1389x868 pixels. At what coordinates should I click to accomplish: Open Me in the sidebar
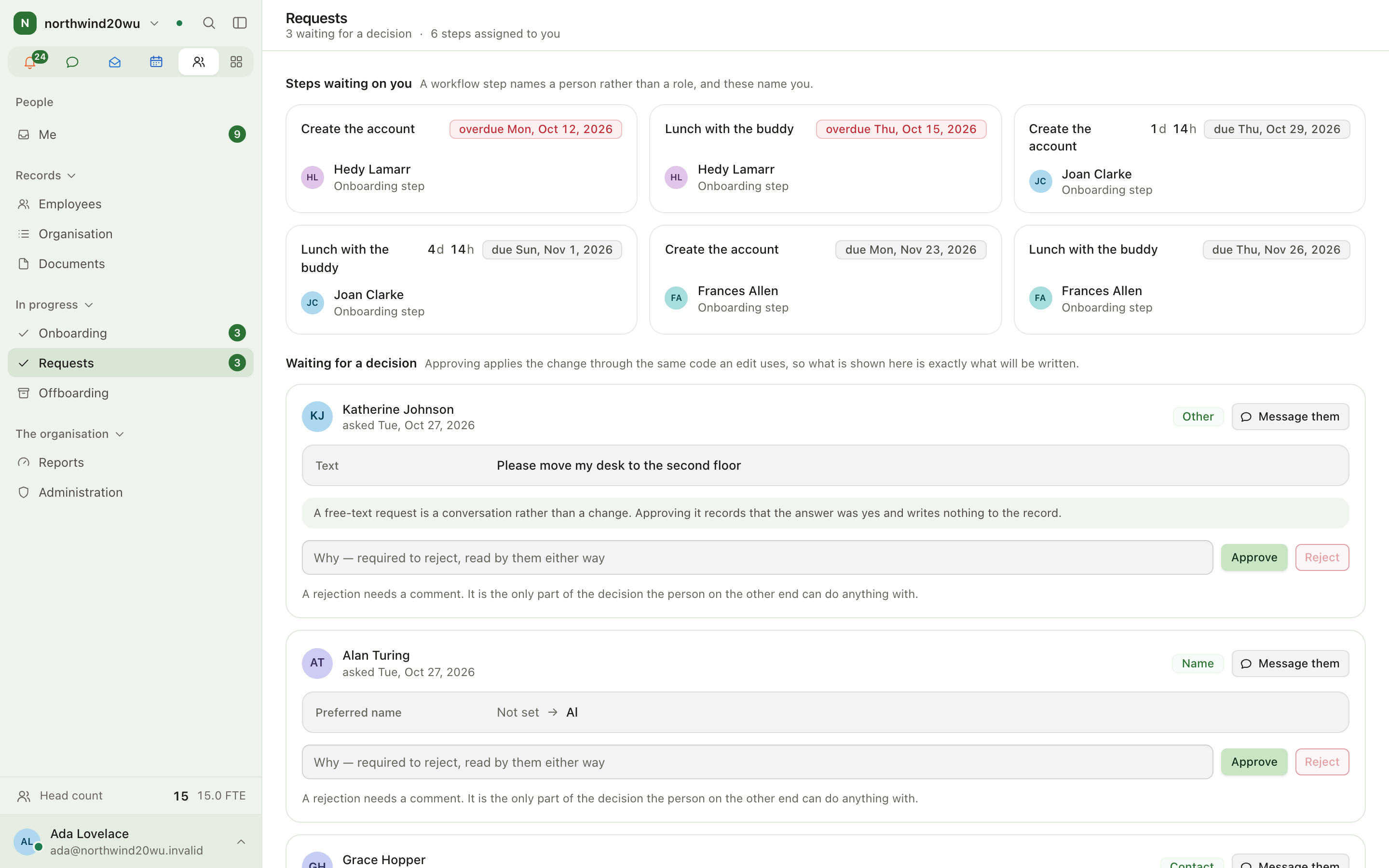pyautogui.click(x=131, y=135)
